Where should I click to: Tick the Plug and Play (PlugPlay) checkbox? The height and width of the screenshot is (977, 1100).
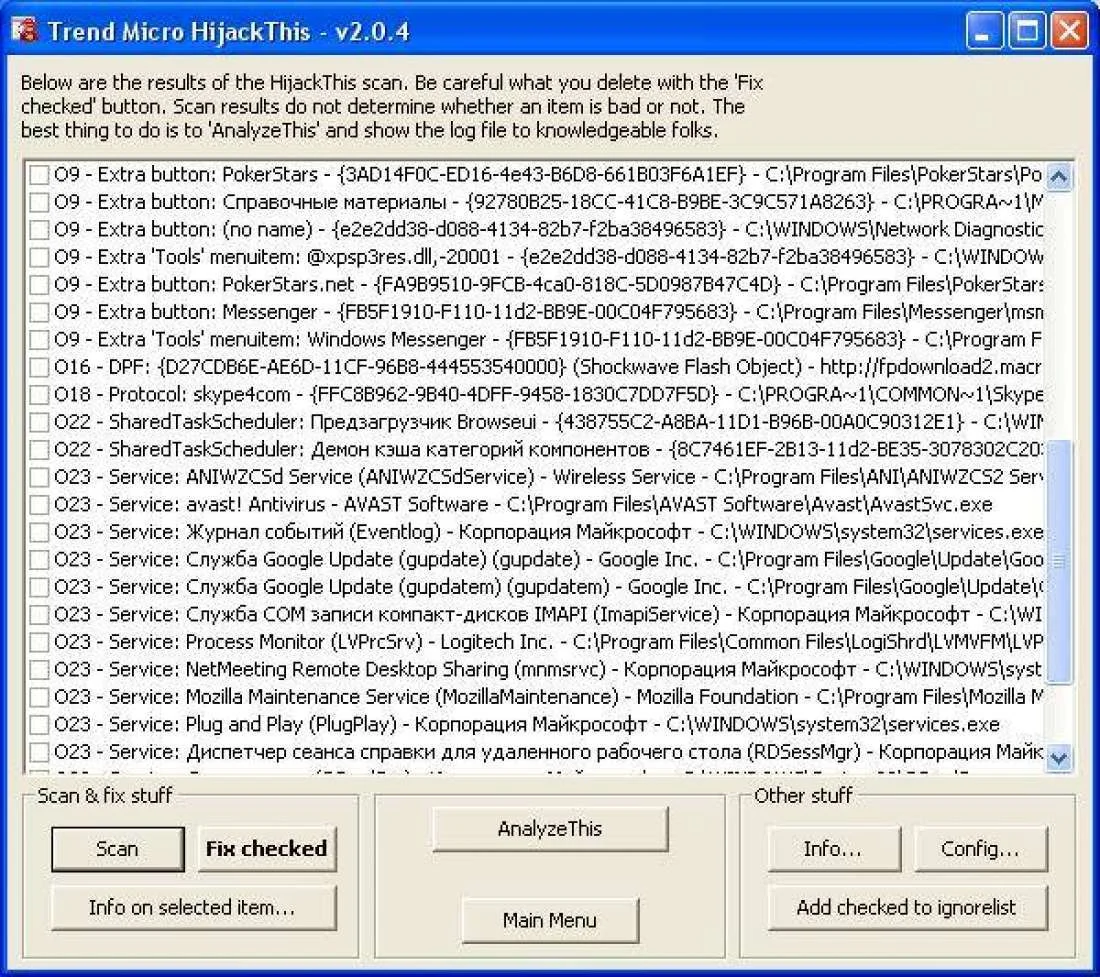(39, 725)
